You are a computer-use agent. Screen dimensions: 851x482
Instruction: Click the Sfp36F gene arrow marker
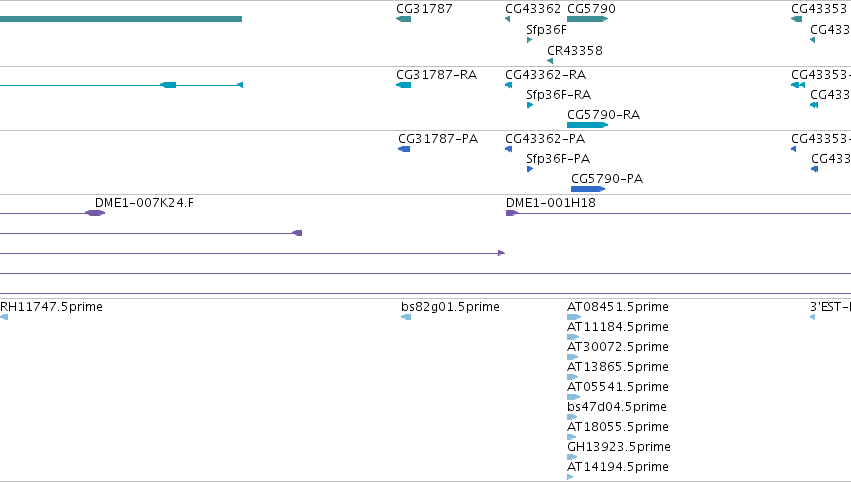coord(530,40)
